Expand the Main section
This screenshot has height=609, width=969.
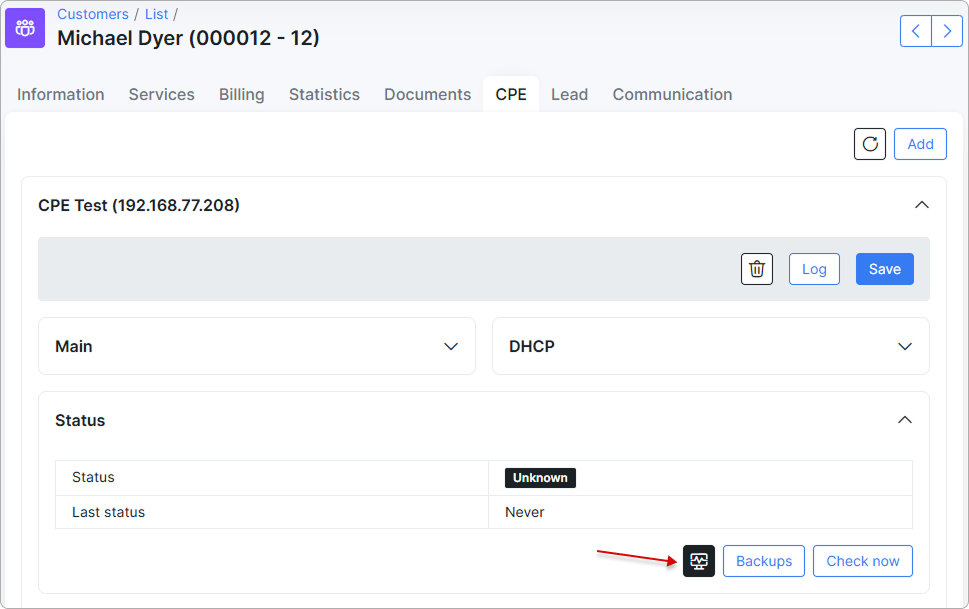257,346
